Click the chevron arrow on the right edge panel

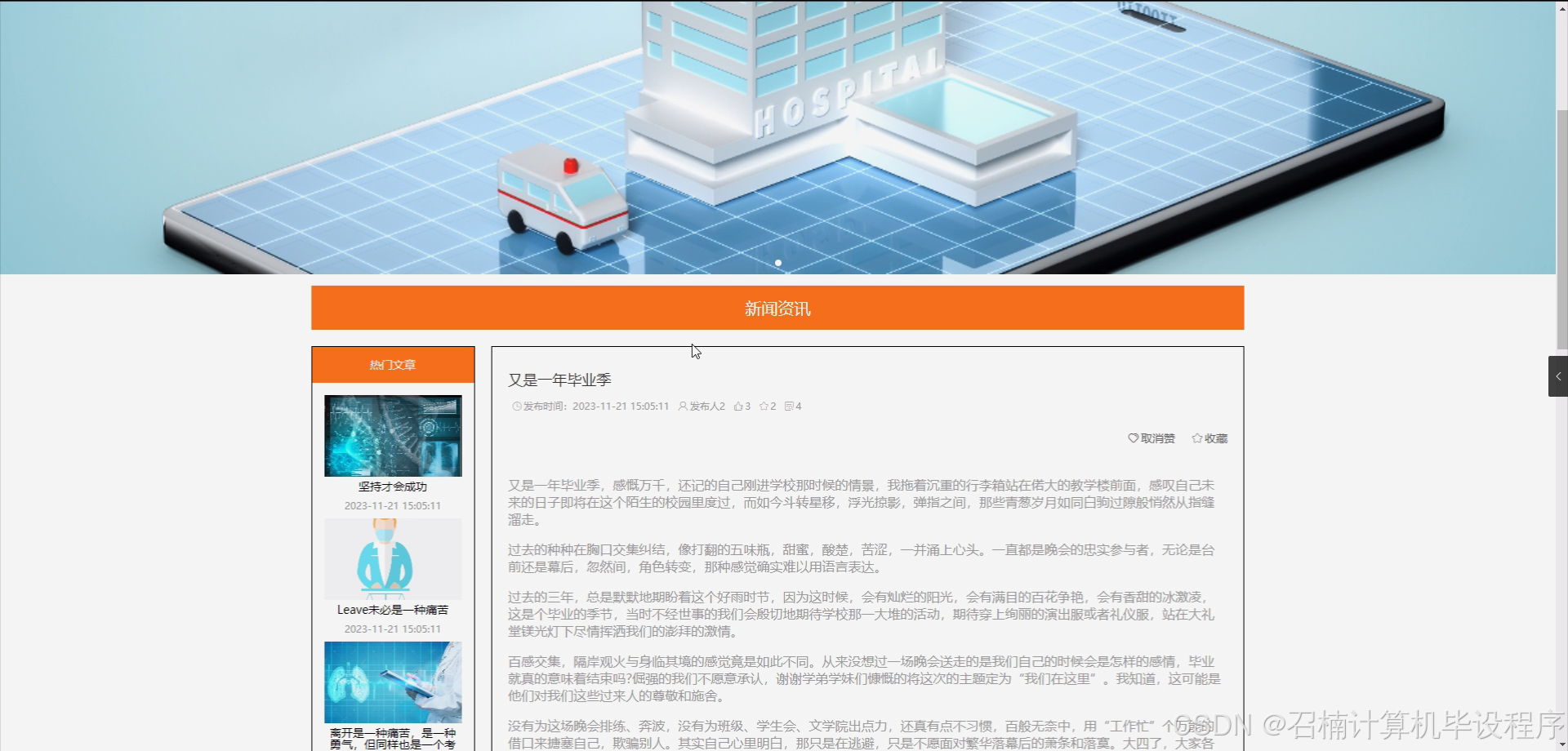(x=1558, y=376)
